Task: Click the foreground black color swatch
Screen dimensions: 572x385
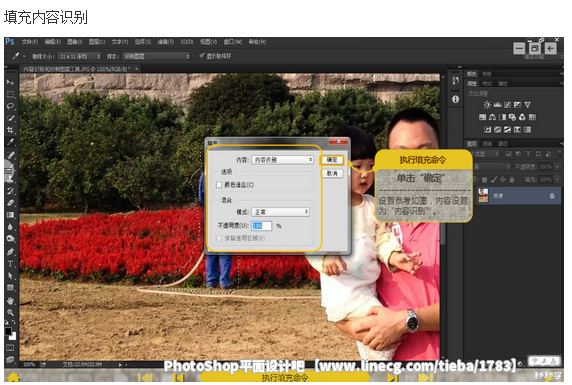Action: coord(8,331)
